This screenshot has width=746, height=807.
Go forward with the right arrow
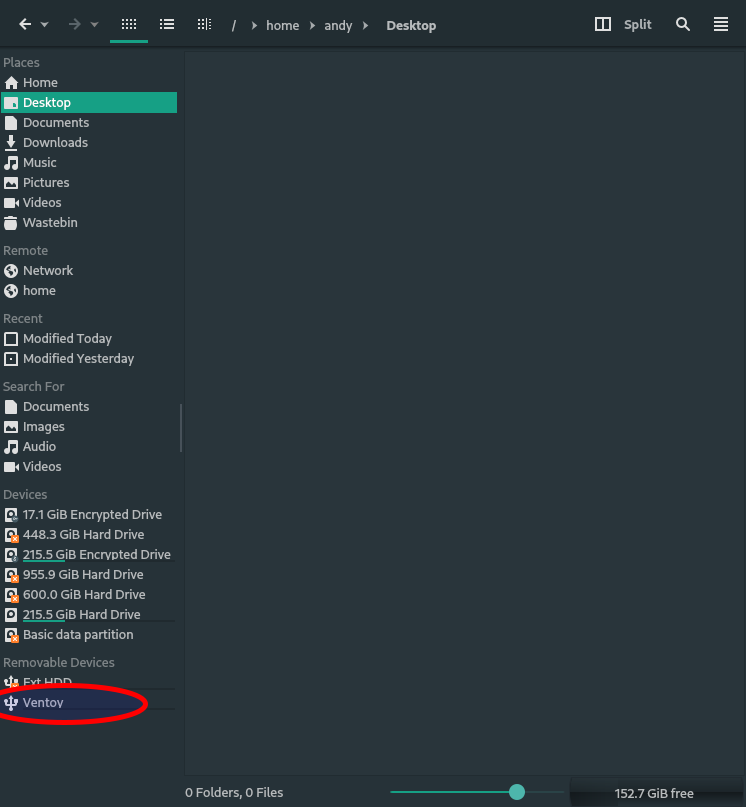coord(75,24)
